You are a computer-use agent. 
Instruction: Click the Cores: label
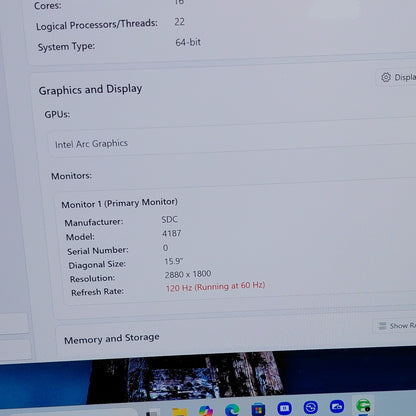coord(48,6)
